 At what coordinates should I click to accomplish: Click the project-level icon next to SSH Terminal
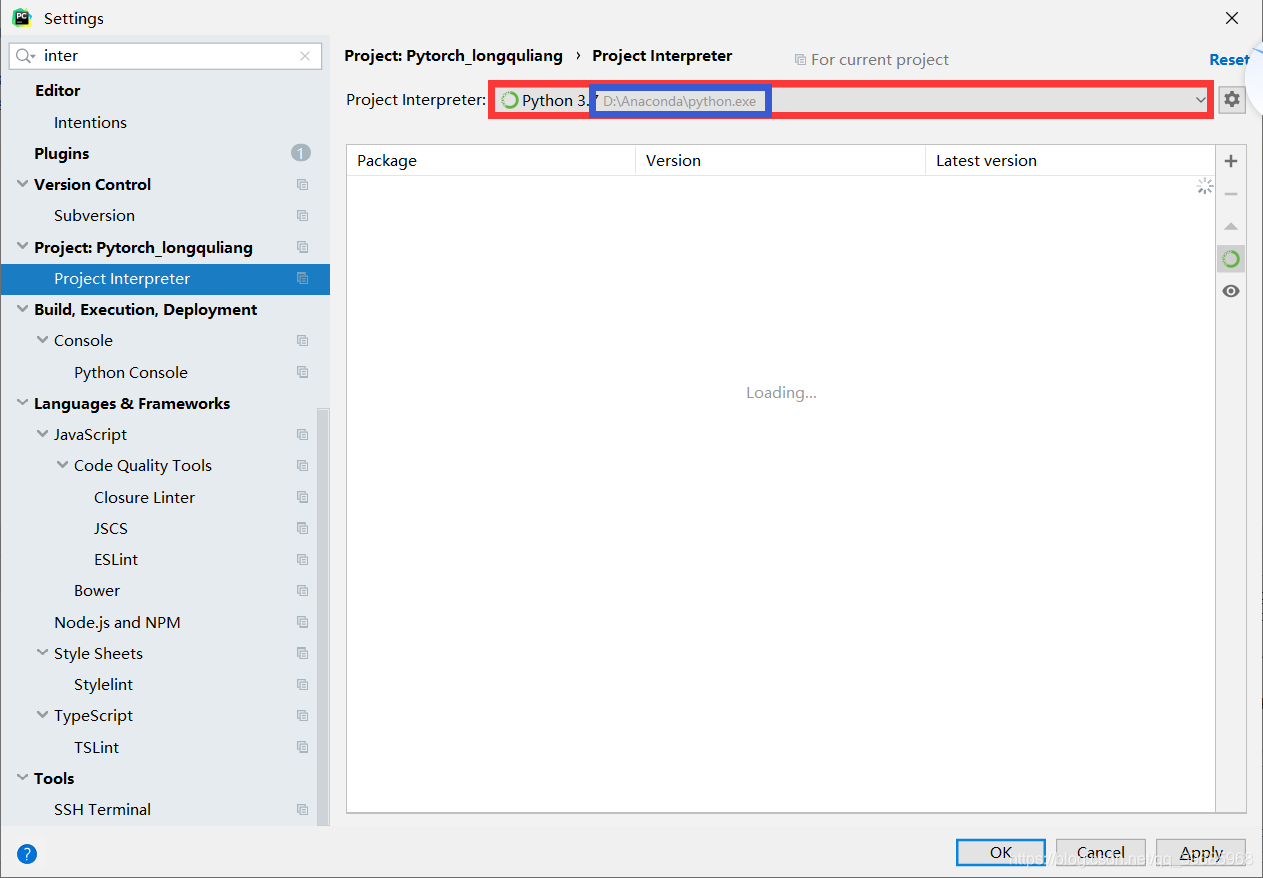[x=302, y=810]
